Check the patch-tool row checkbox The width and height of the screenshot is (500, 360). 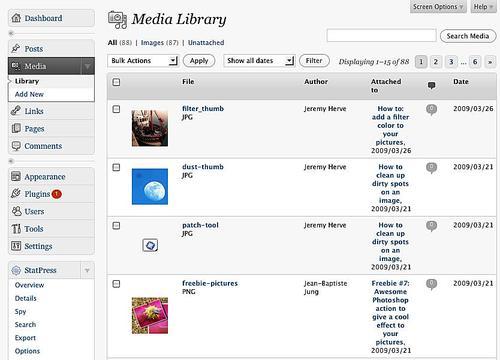[116, 226]
